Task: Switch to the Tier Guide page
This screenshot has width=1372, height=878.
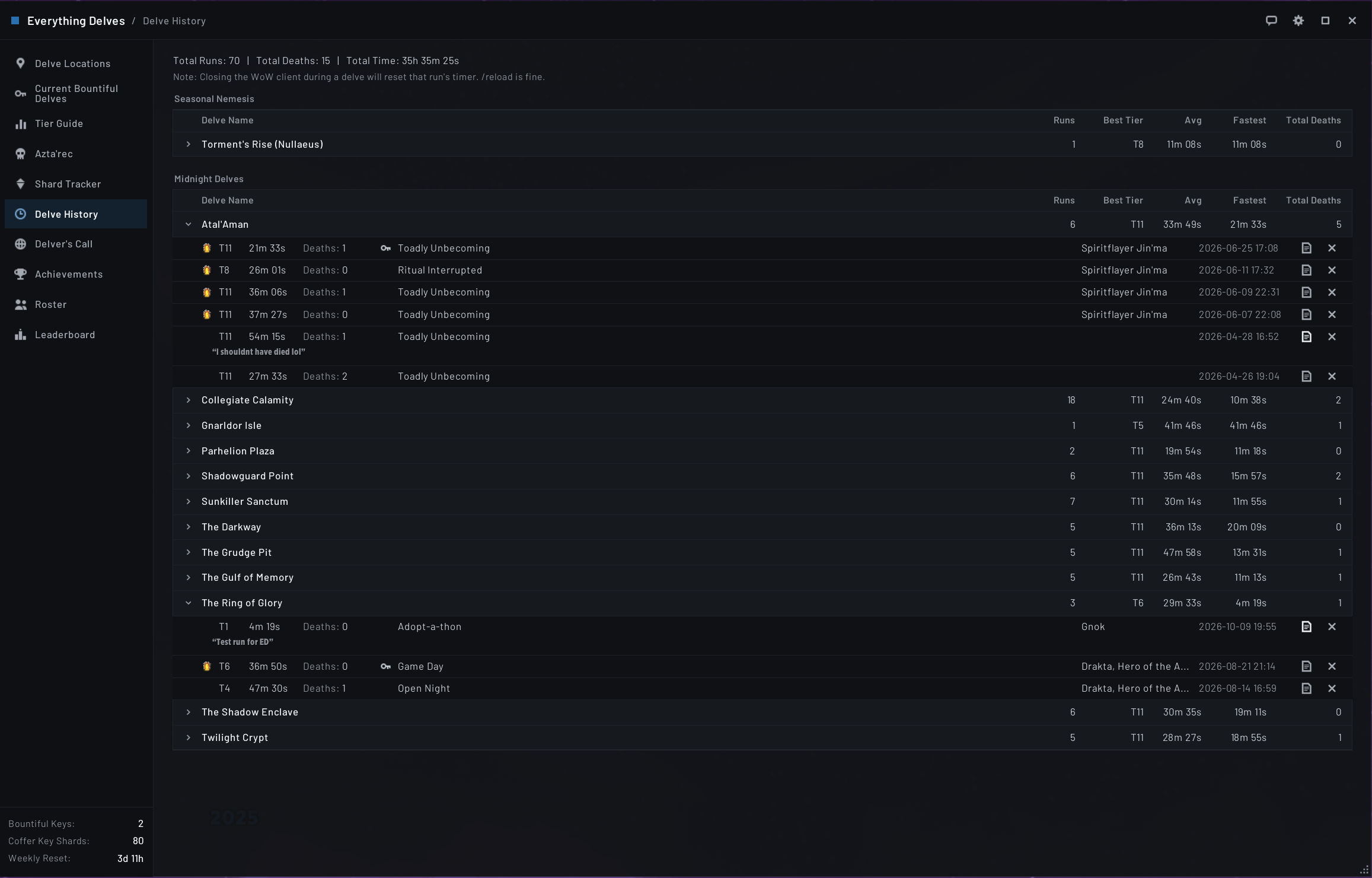Action: [x=76, y=123]
